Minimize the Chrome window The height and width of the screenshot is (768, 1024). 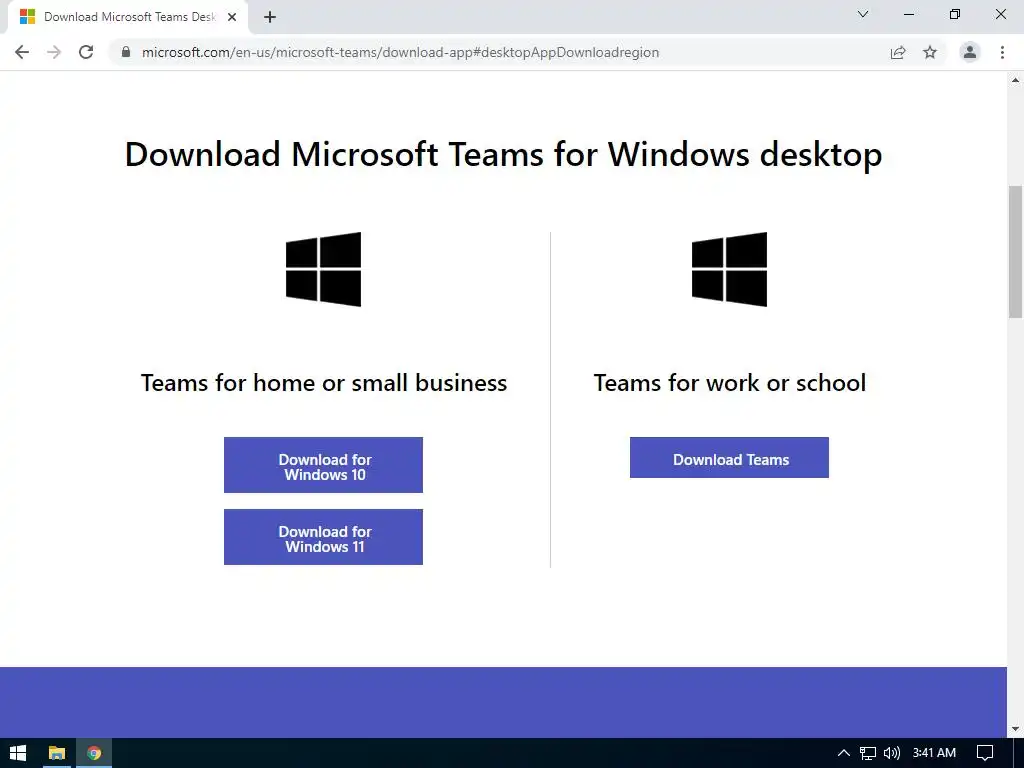[x=909, y=14]
